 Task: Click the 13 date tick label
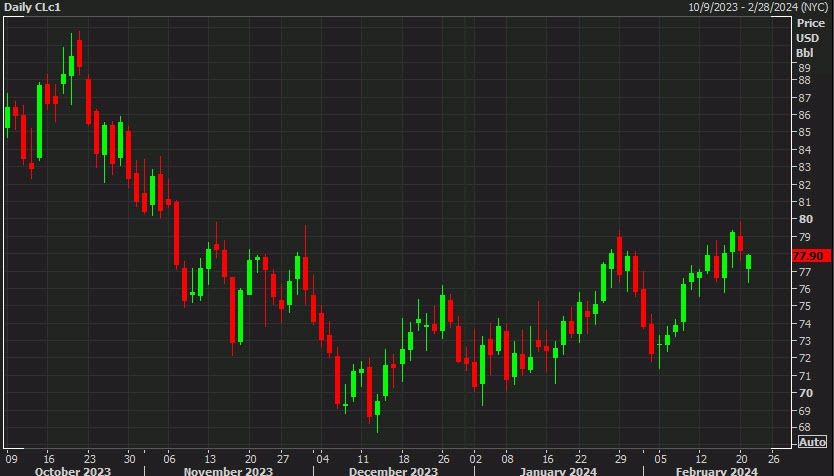click(x=210, y=459)
